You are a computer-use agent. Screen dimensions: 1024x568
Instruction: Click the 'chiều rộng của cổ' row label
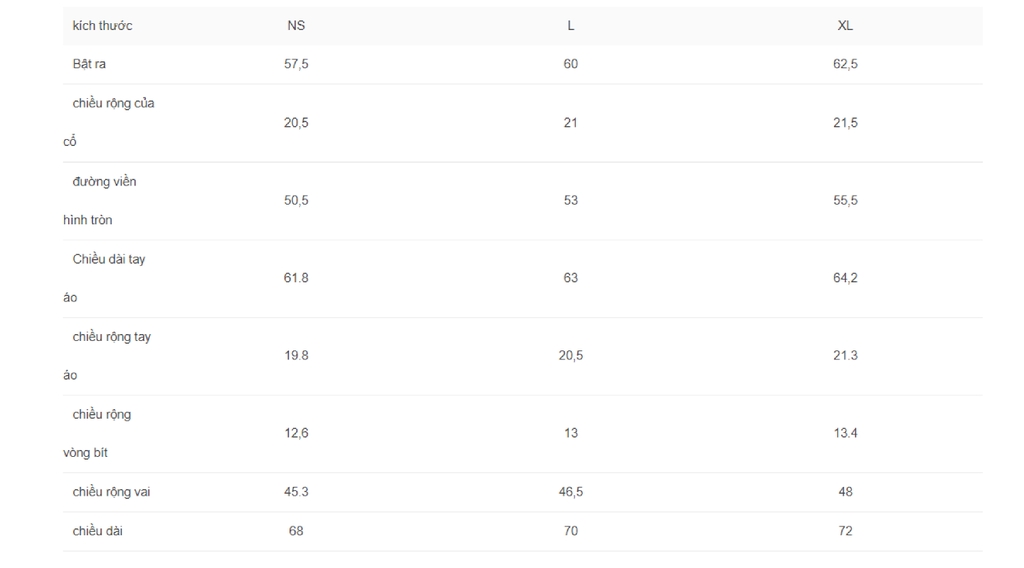coord(109,122)
